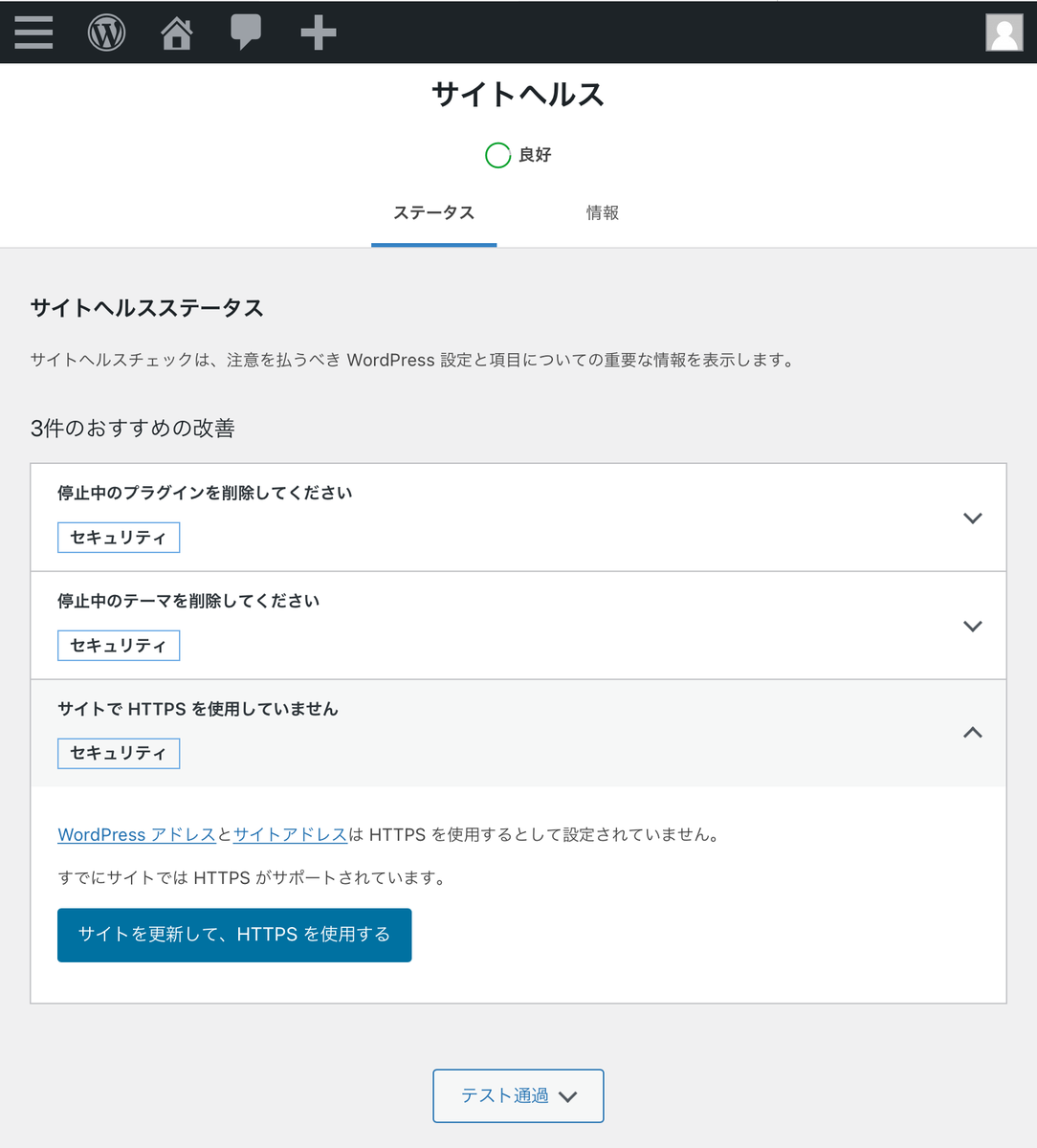Open comments via the speech bubble icon
The image size is (1037, 1148).
[x=247, y=32]
